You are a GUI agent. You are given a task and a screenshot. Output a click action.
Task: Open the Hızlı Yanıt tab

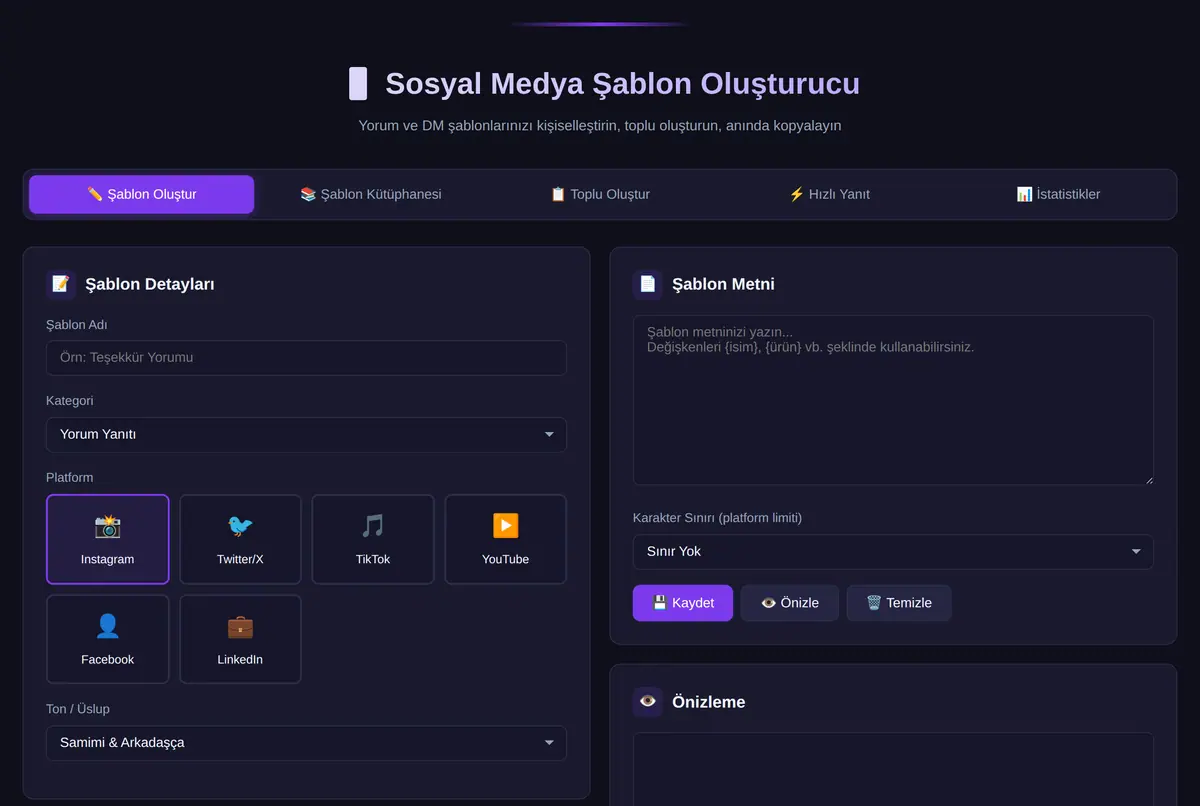pyautogui.click(x=829, y=194)
